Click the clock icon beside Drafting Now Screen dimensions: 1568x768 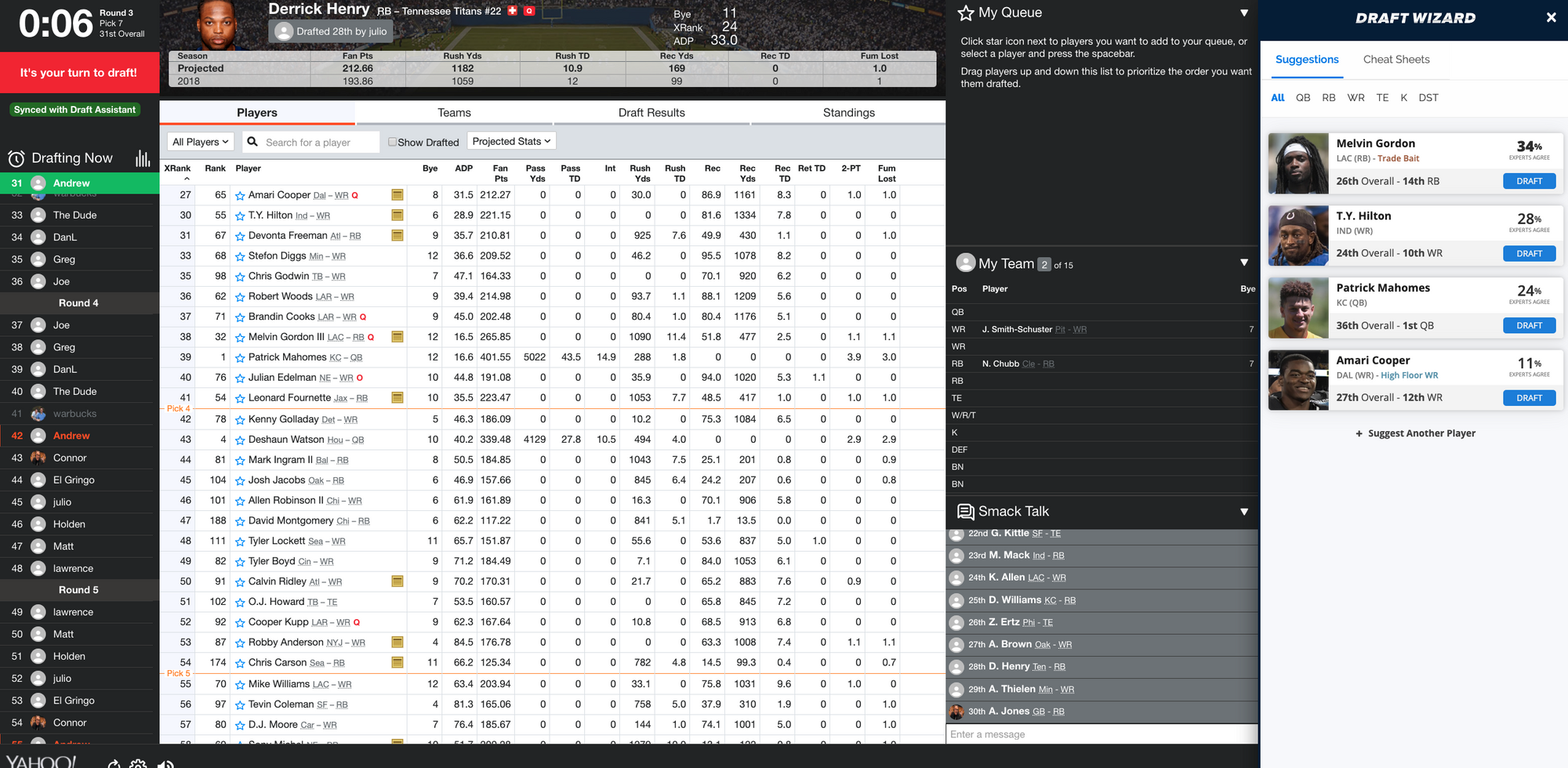coord(16,159)
